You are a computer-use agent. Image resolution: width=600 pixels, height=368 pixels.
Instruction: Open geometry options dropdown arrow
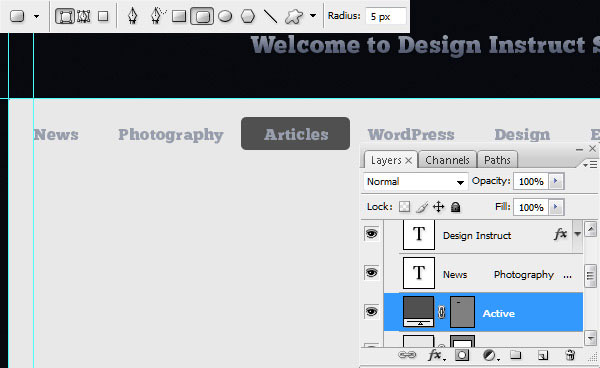[x=313, y=16]
